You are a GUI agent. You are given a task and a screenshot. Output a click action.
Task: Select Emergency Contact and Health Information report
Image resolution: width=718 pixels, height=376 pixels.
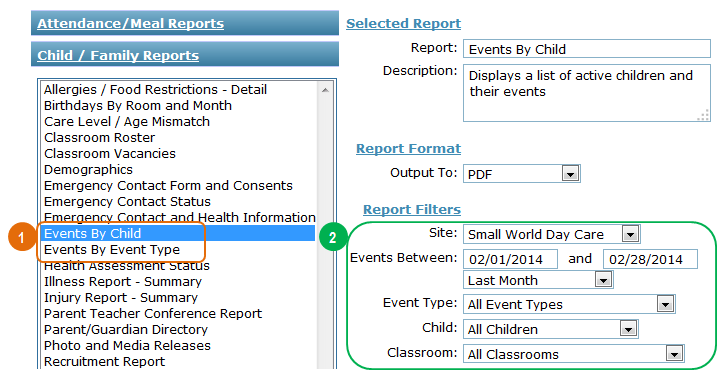pyautogui.click(x=180, y=218)
